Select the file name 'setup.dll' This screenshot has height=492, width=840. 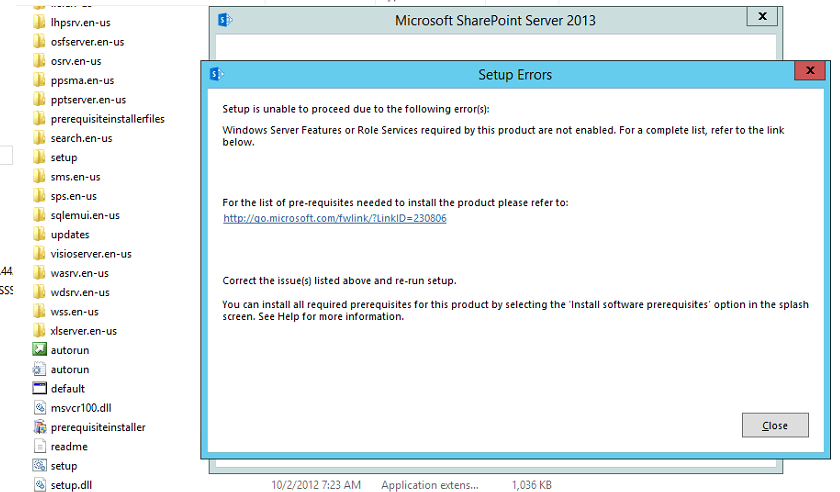point(71,485)
